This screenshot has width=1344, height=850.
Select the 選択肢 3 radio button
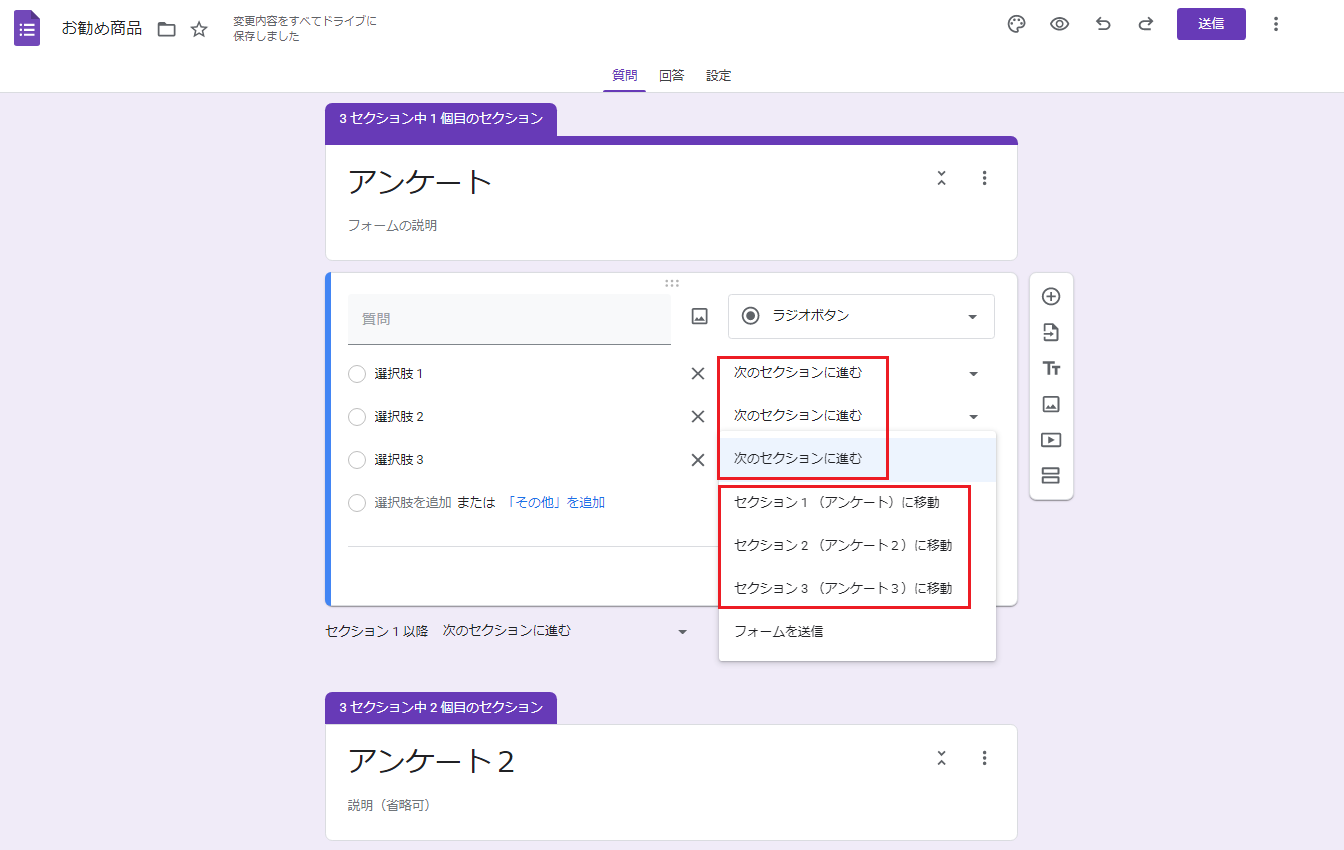(357, 460)
